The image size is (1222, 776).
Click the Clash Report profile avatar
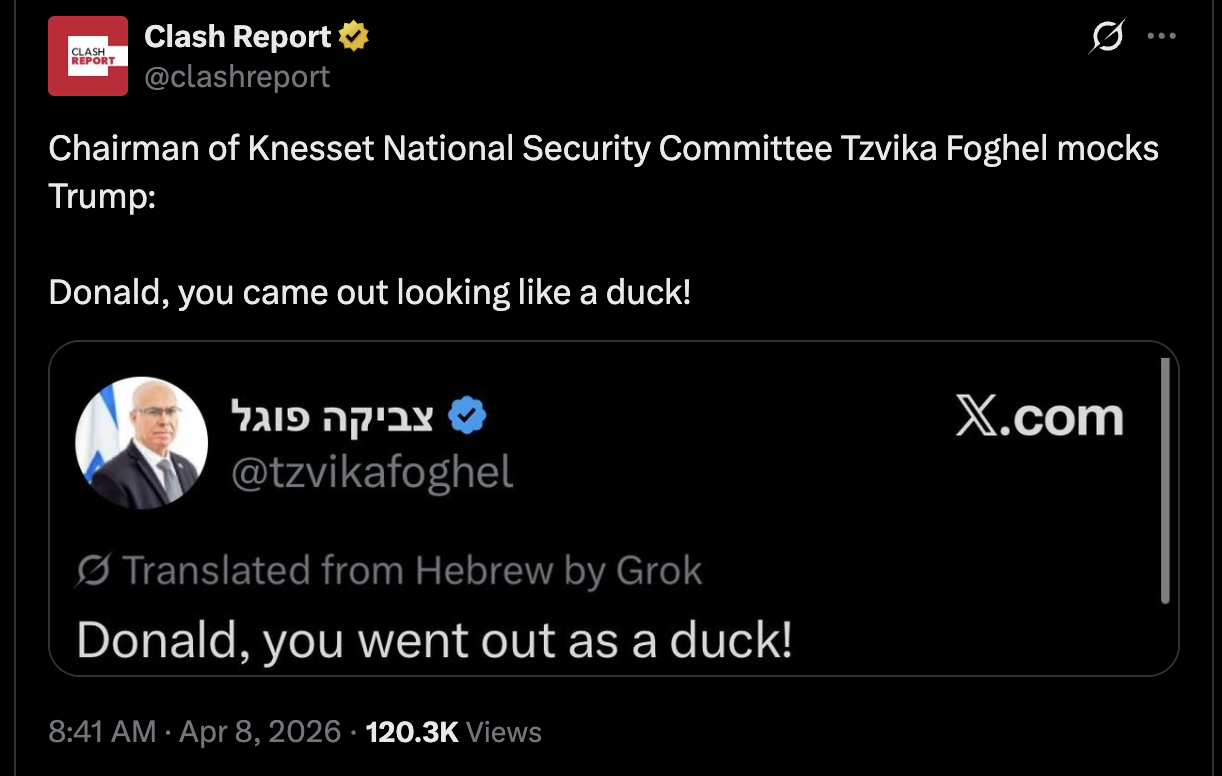click(88, 56)
